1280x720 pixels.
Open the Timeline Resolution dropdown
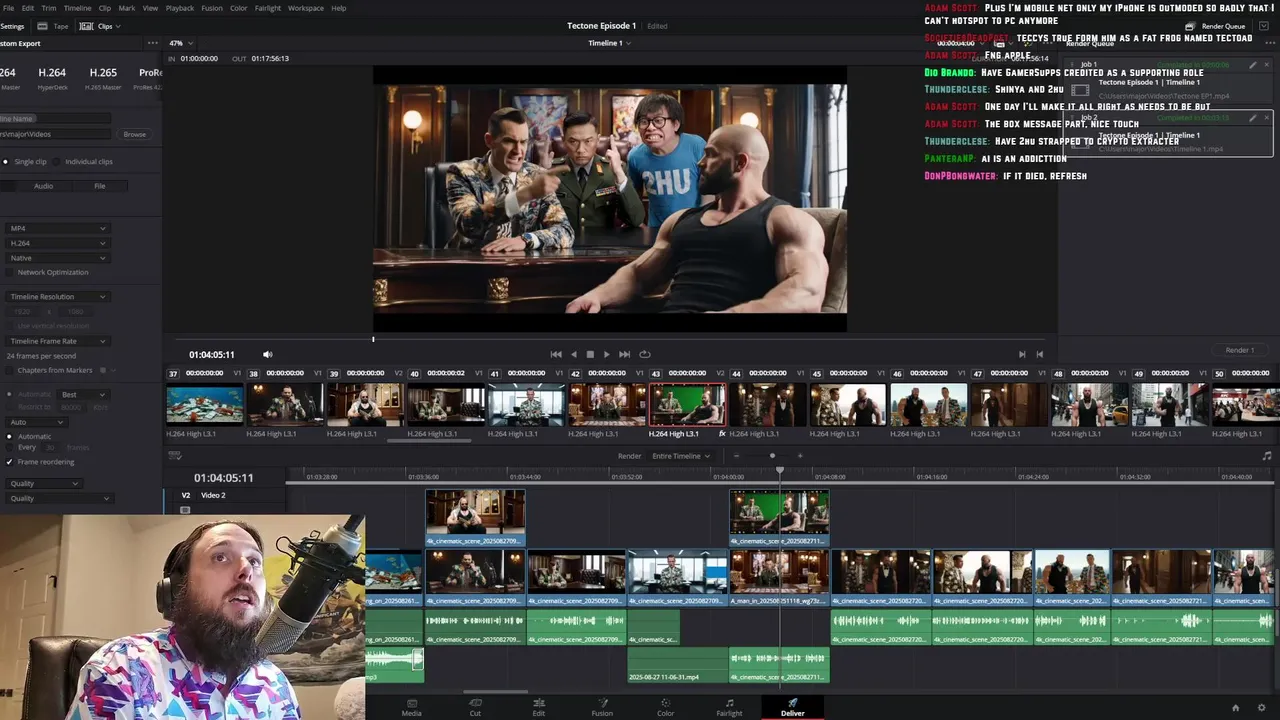pyautogui.click(x=56, y=296)
